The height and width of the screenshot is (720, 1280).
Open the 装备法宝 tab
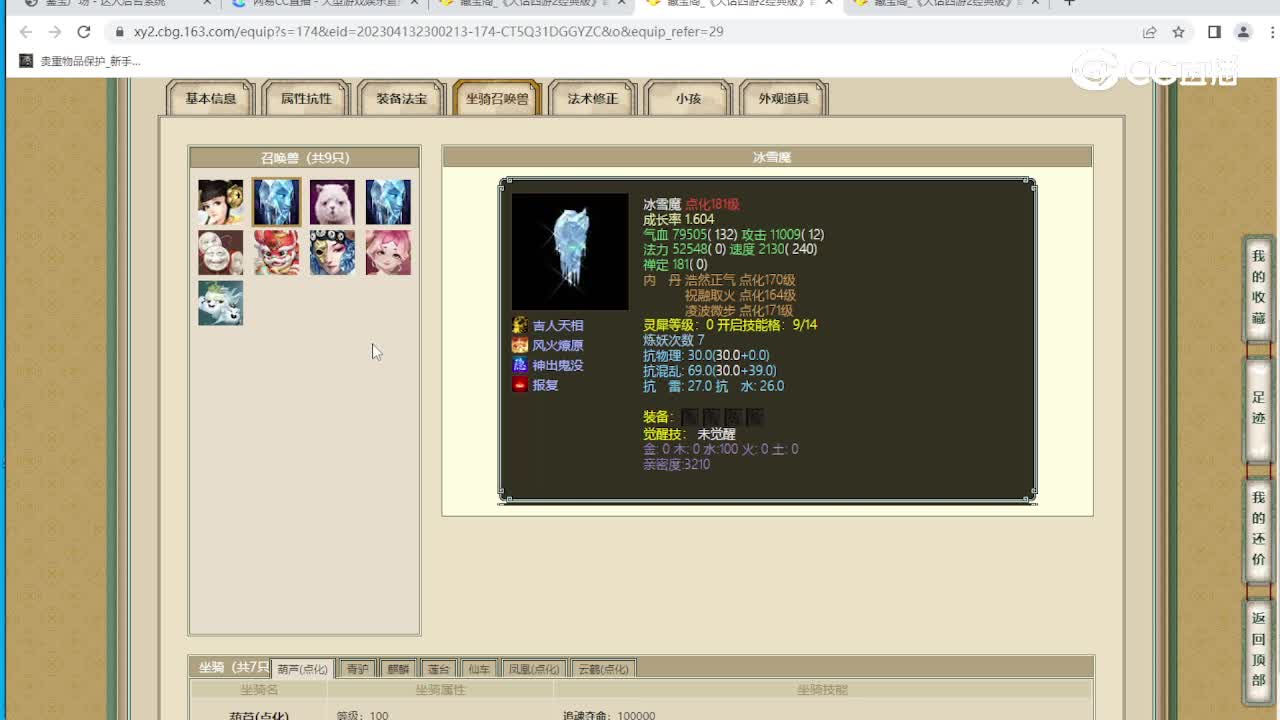[x=402, y=99]
